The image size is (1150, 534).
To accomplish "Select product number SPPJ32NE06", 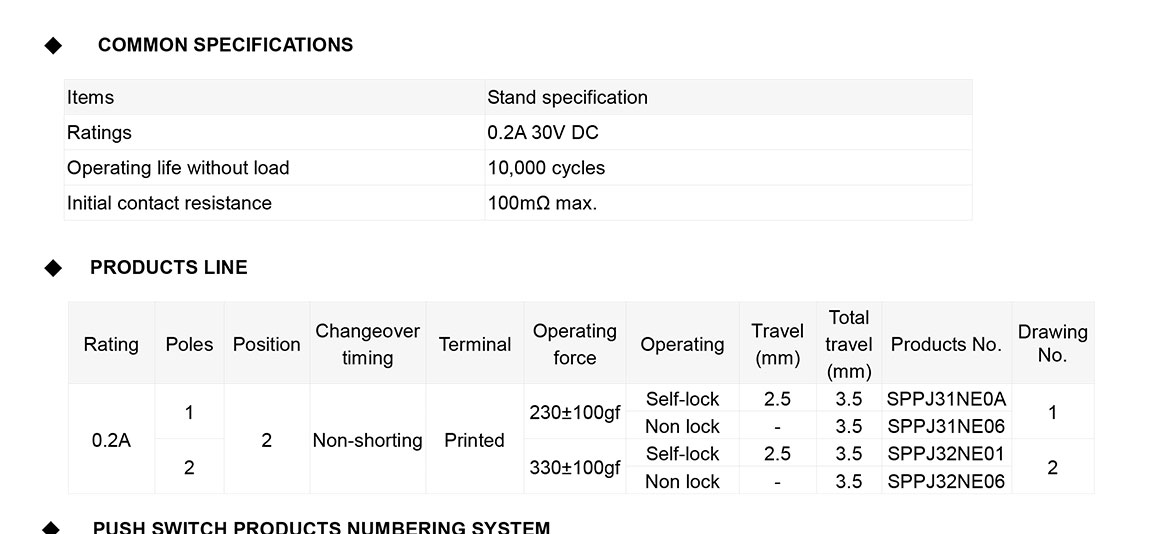I will (x=946, y=481).
